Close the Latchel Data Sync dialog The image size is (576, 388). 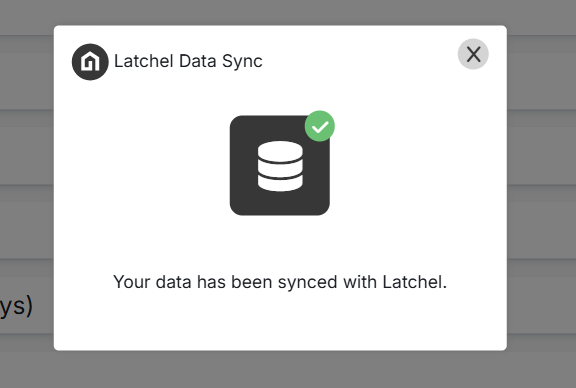point(473,54)
